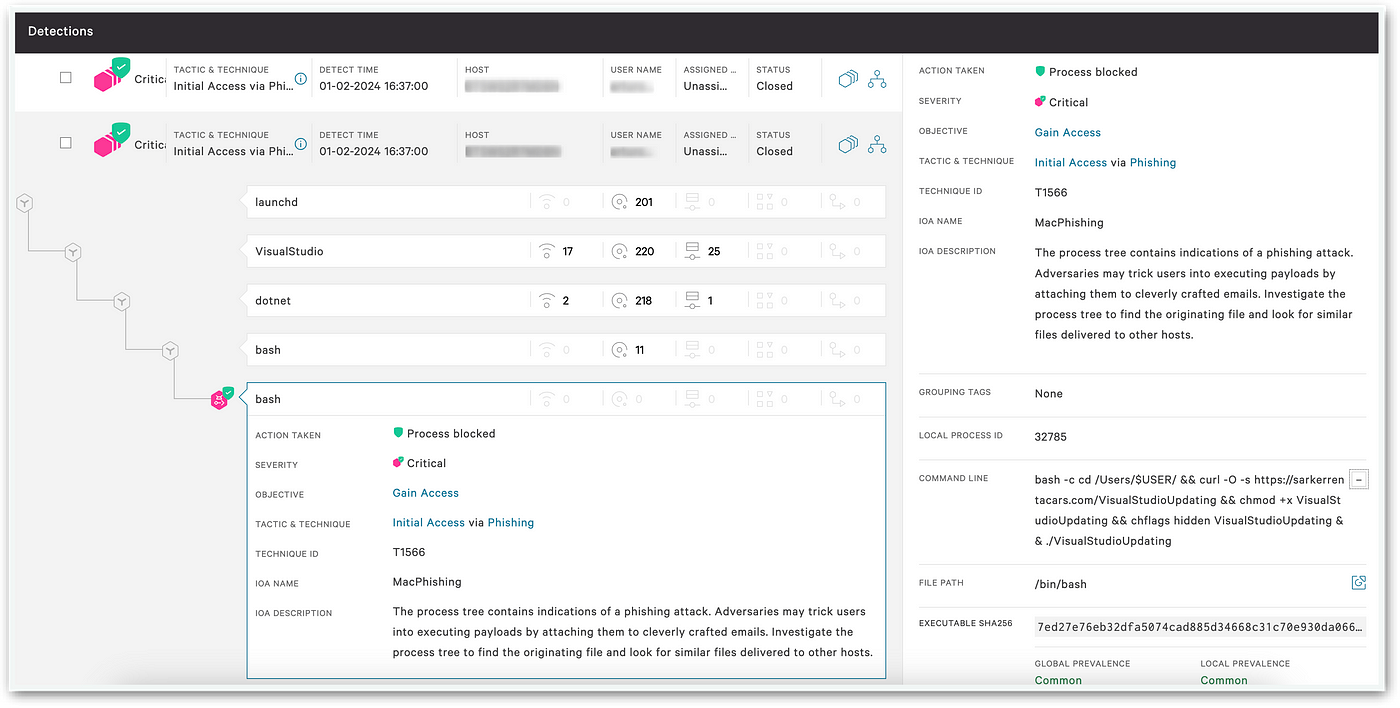Select the pink malicious bash node in the tree
The width and height of the screenshot is (1400, 708).
coord(221,399)
